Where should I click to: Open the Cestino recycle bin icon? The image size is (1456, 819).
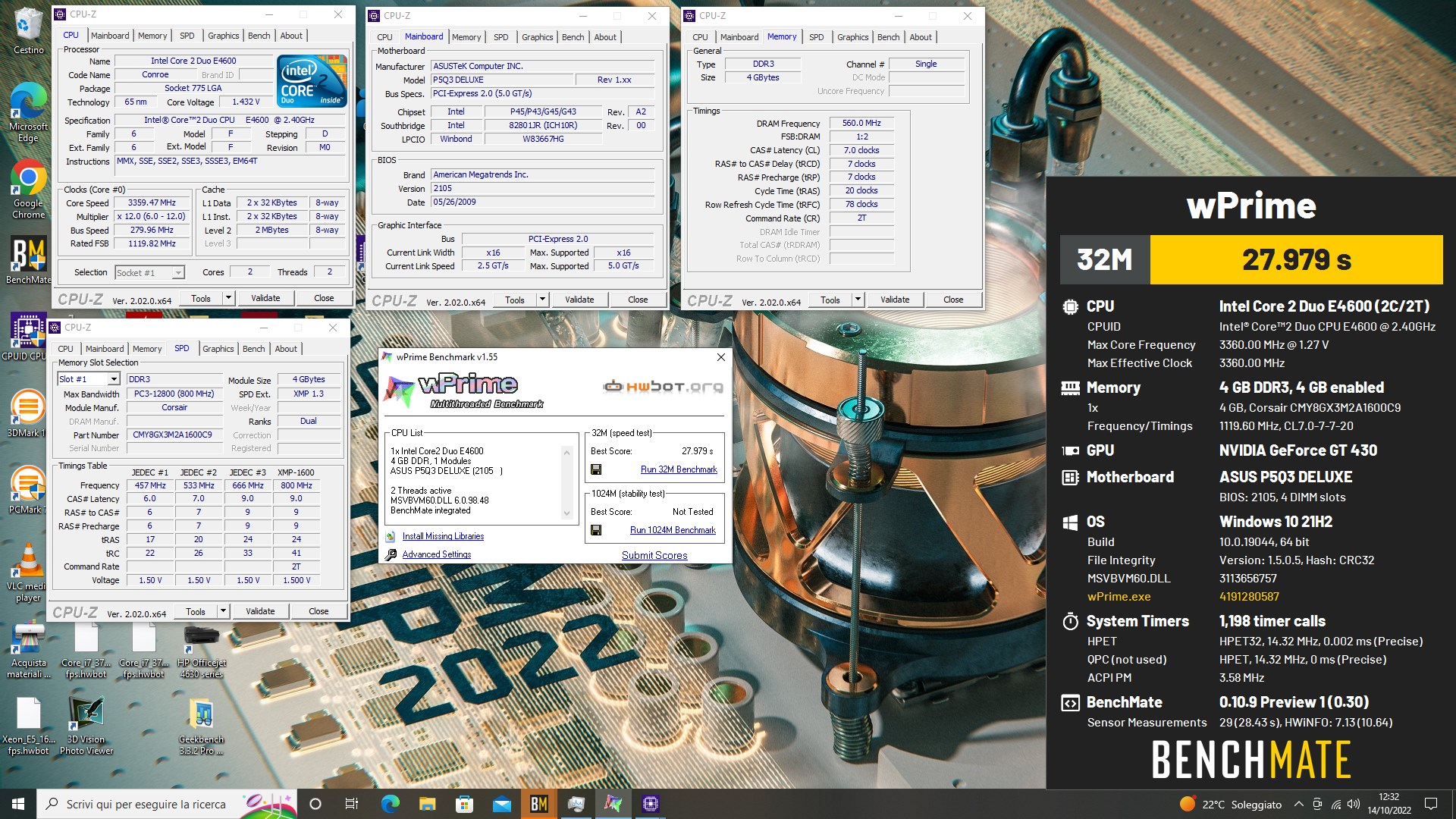(28, 30)
